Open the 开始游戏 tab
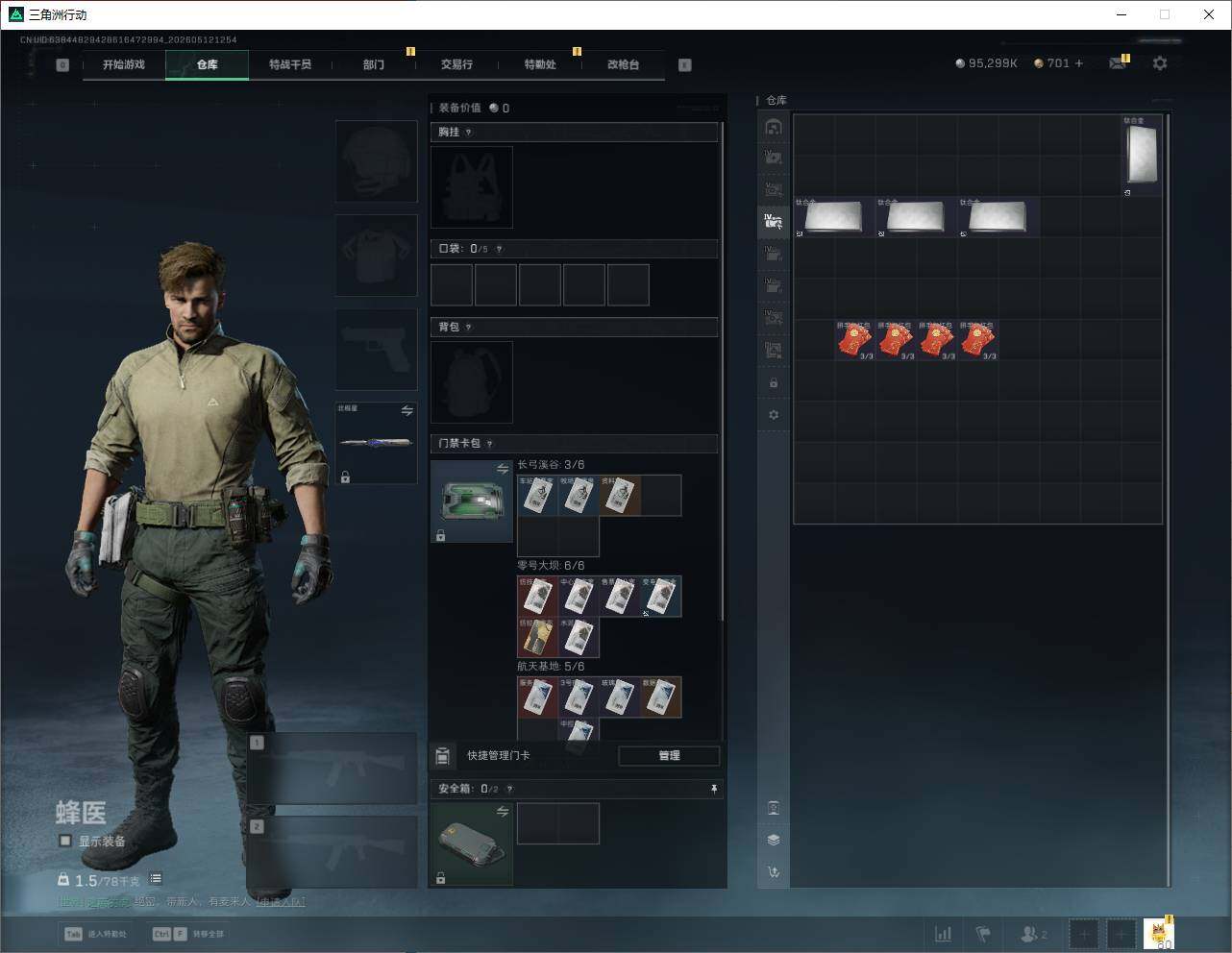 (x=124, y=64)
